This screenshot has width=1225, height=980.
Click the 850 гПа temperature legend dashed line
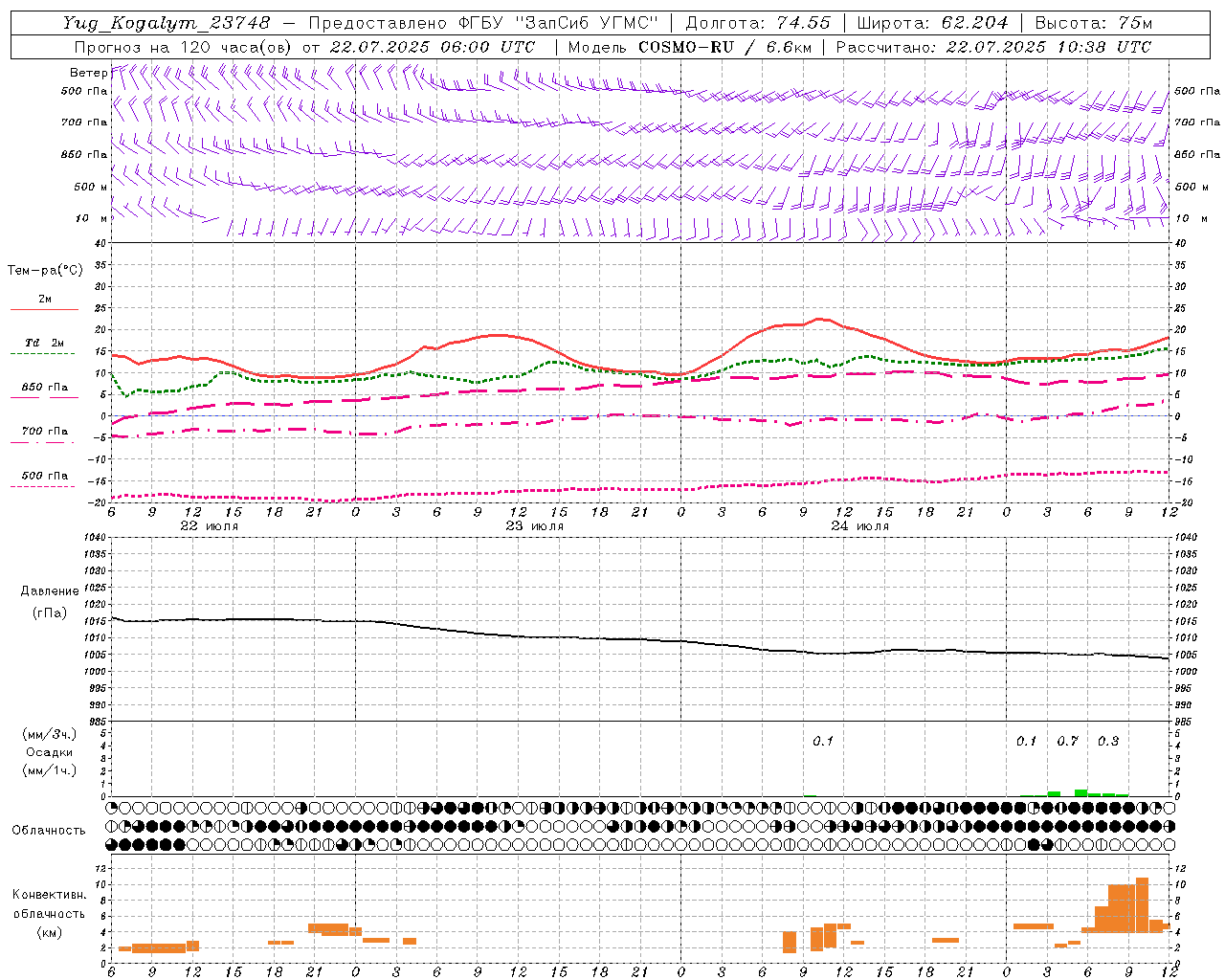tap(44, 397)
